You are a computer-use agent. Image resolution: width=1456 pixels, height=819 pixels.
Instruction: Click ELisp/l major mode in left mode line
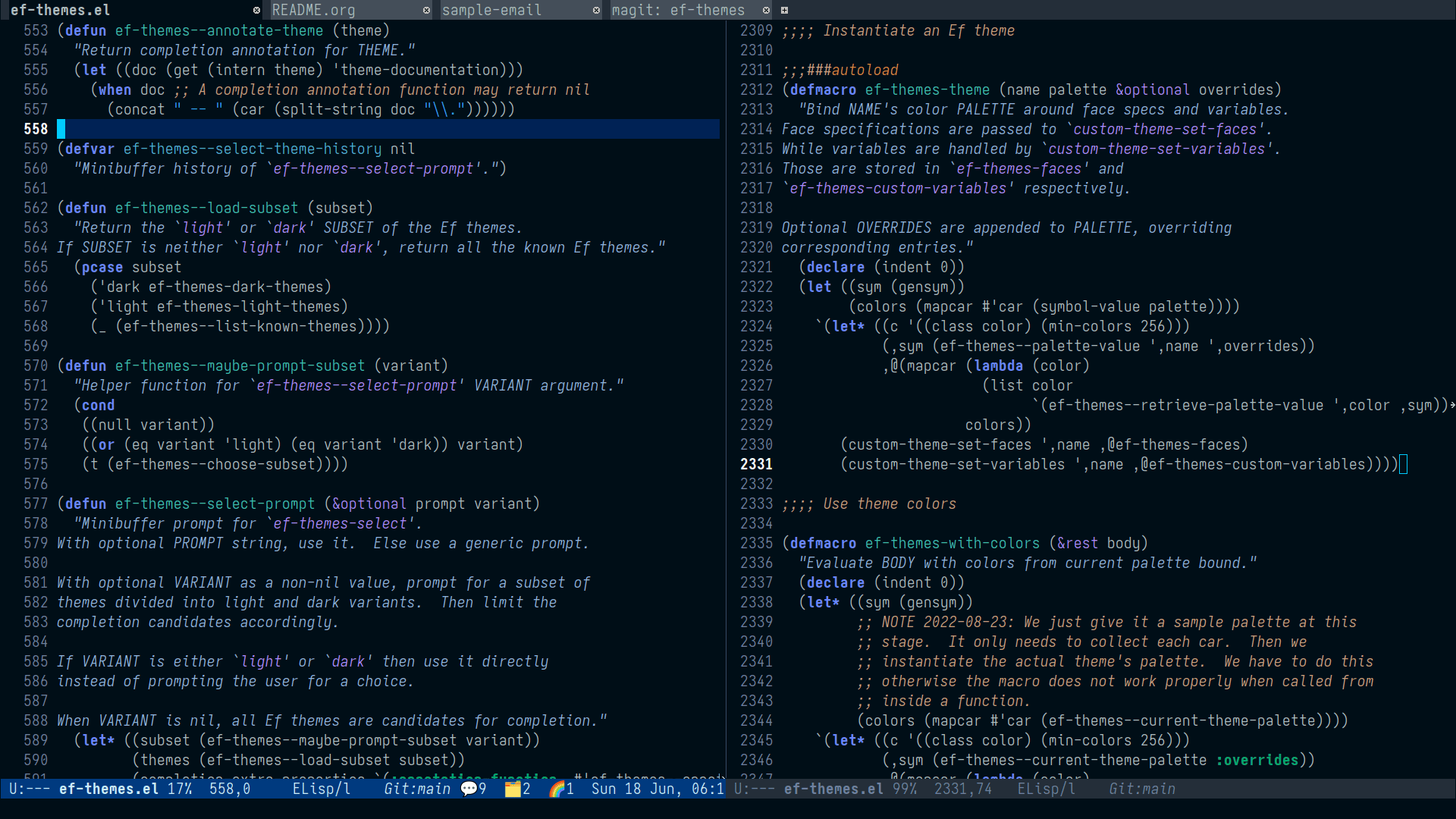[x=322, y=789]
